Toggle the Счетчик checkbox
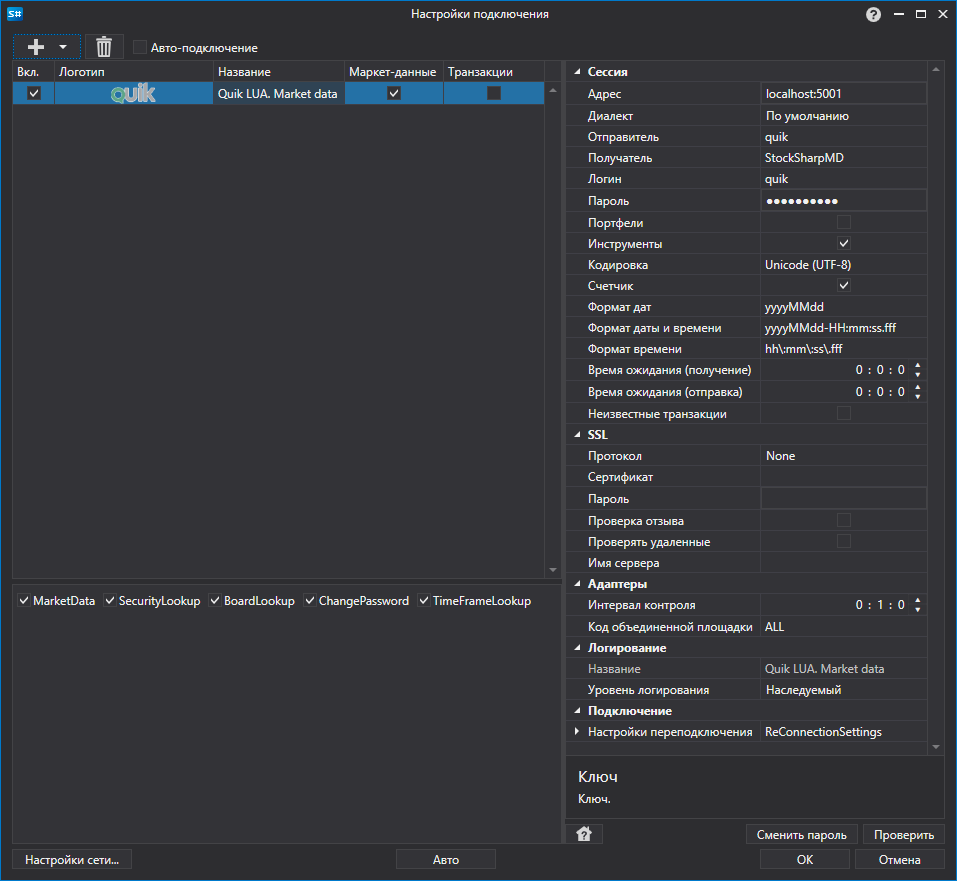The image size is (957, 881). [844, 285]
